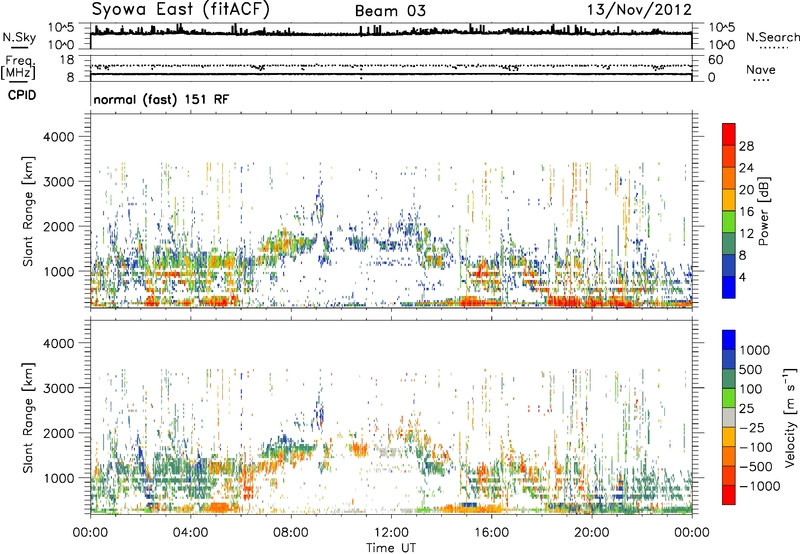The height and width of the screenshot is (554, 800).
Task: Pick the red bottom segment of the velocity colorbar
Action: 729,495
